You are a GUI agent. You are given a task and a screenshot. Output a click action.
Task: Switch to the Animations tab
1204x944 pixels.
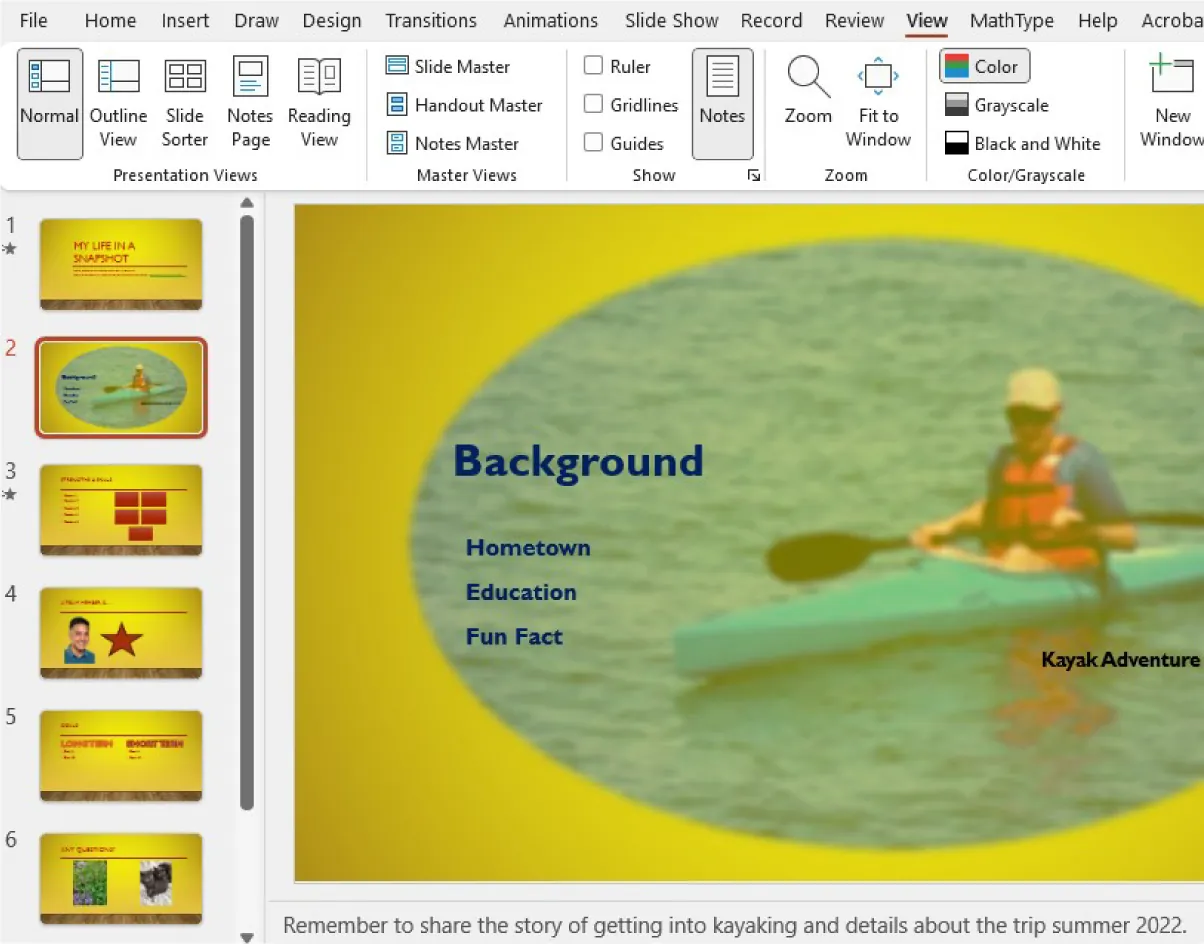click(550, 20)
